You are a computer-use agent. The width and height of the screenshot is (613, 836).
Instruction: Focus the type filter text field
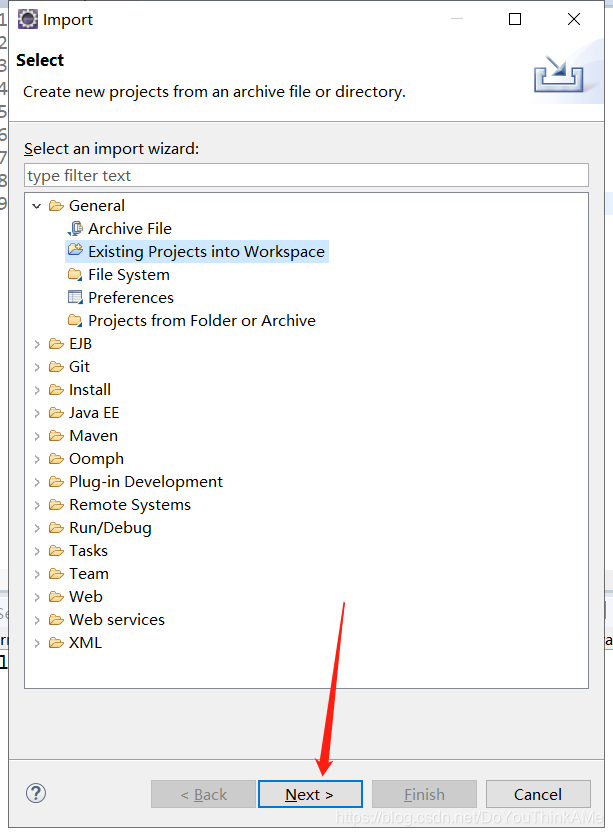pyautogui.click(x=306, y=175)
